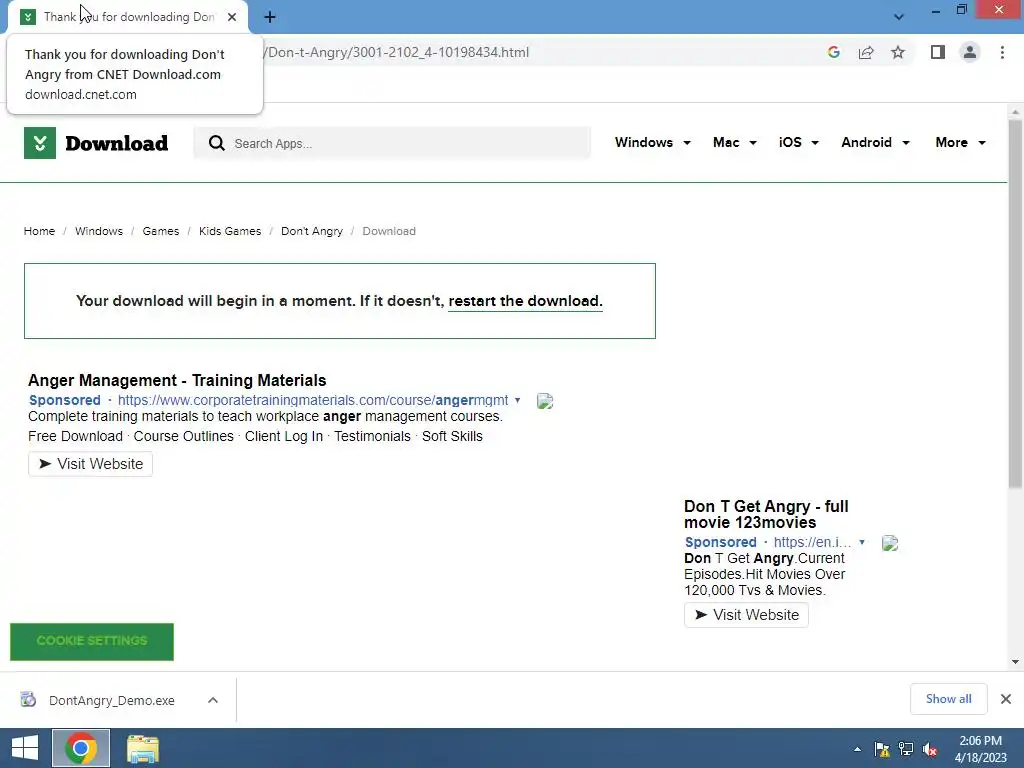Open the Chrome profile avatar

tap(970, 52)
